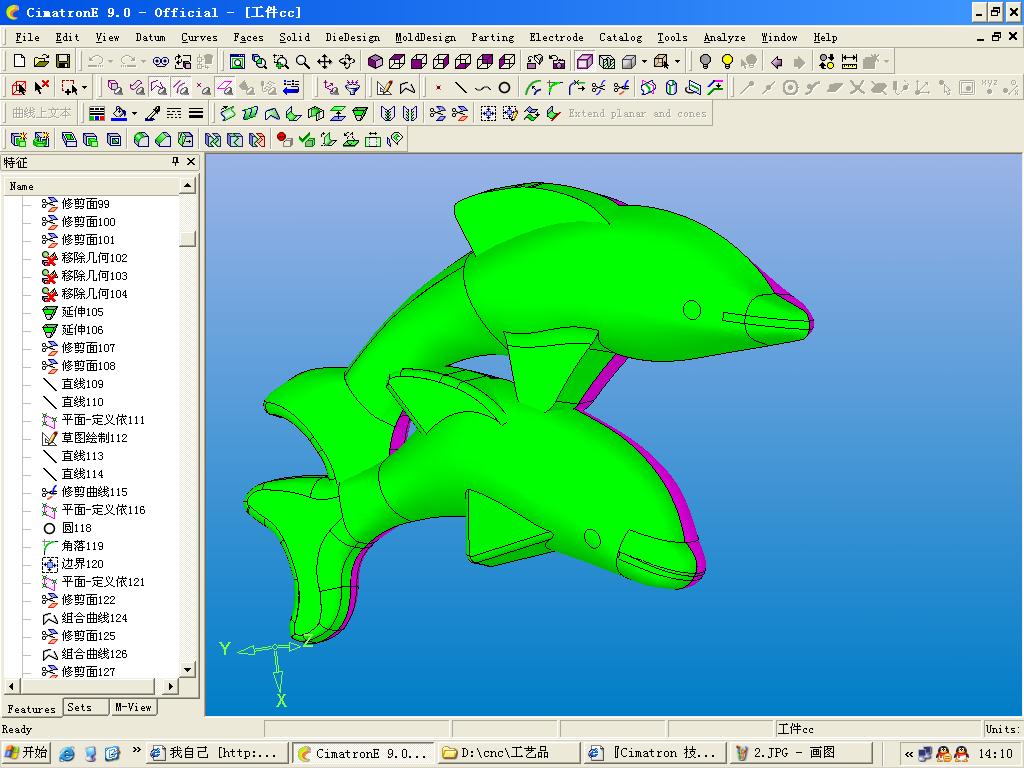Switch to the M-View tab
Image resolution: width=1024 pixels, height=768 pixels.
(133, 707)
